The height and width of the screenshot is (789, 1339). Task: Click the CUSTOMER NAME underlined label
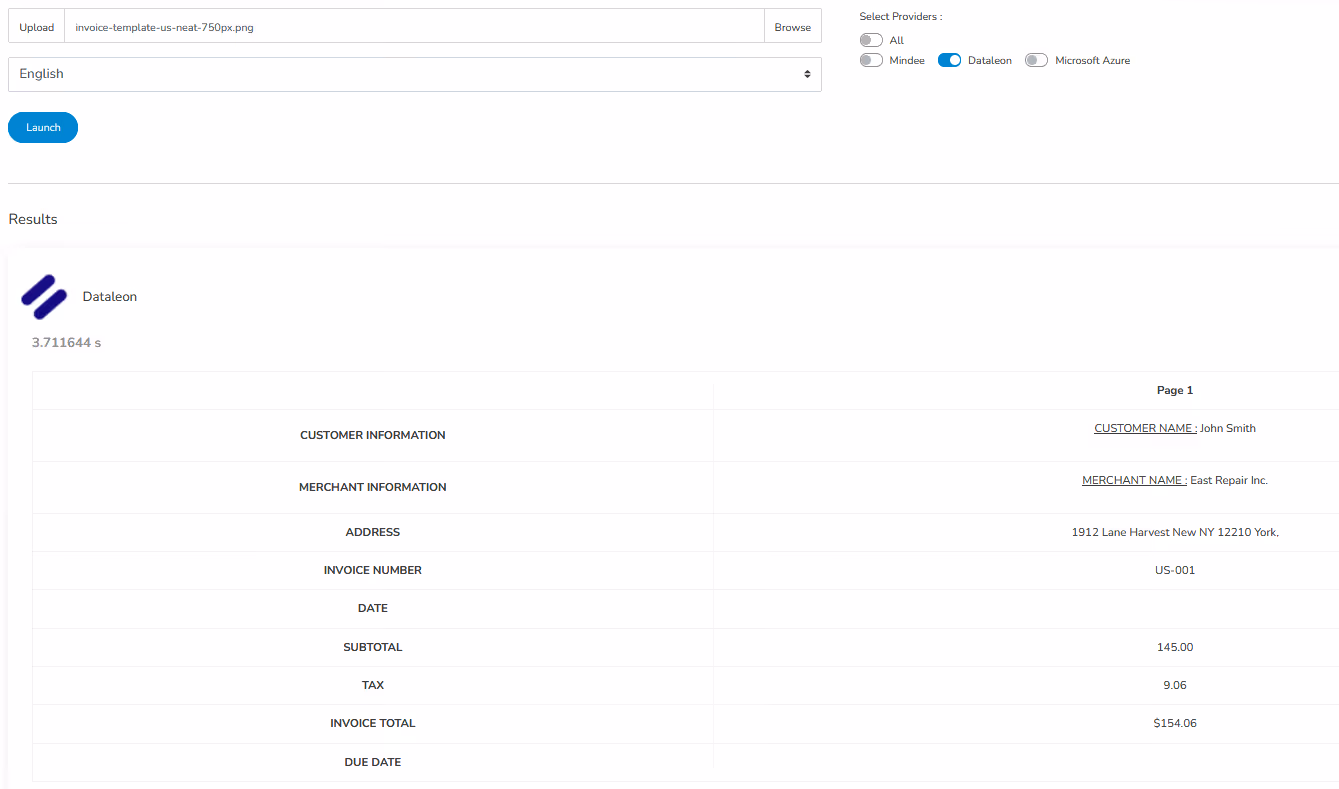pos(1145,428)
